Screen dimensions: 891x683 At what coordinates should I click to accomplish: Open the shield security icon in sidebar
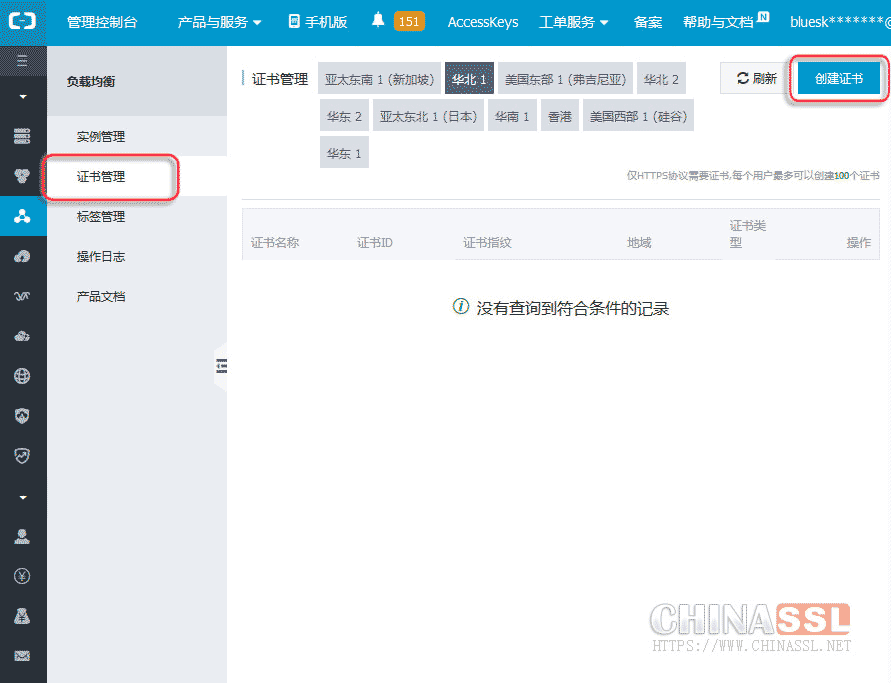(22, 416)
